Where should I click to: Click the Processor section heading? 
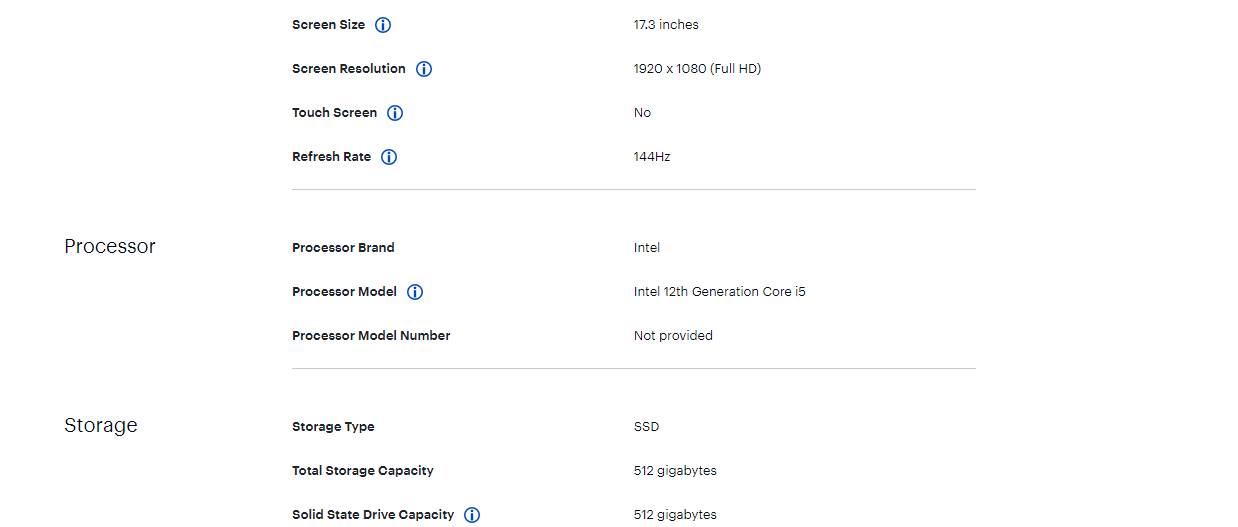click(x=110, y=246)
